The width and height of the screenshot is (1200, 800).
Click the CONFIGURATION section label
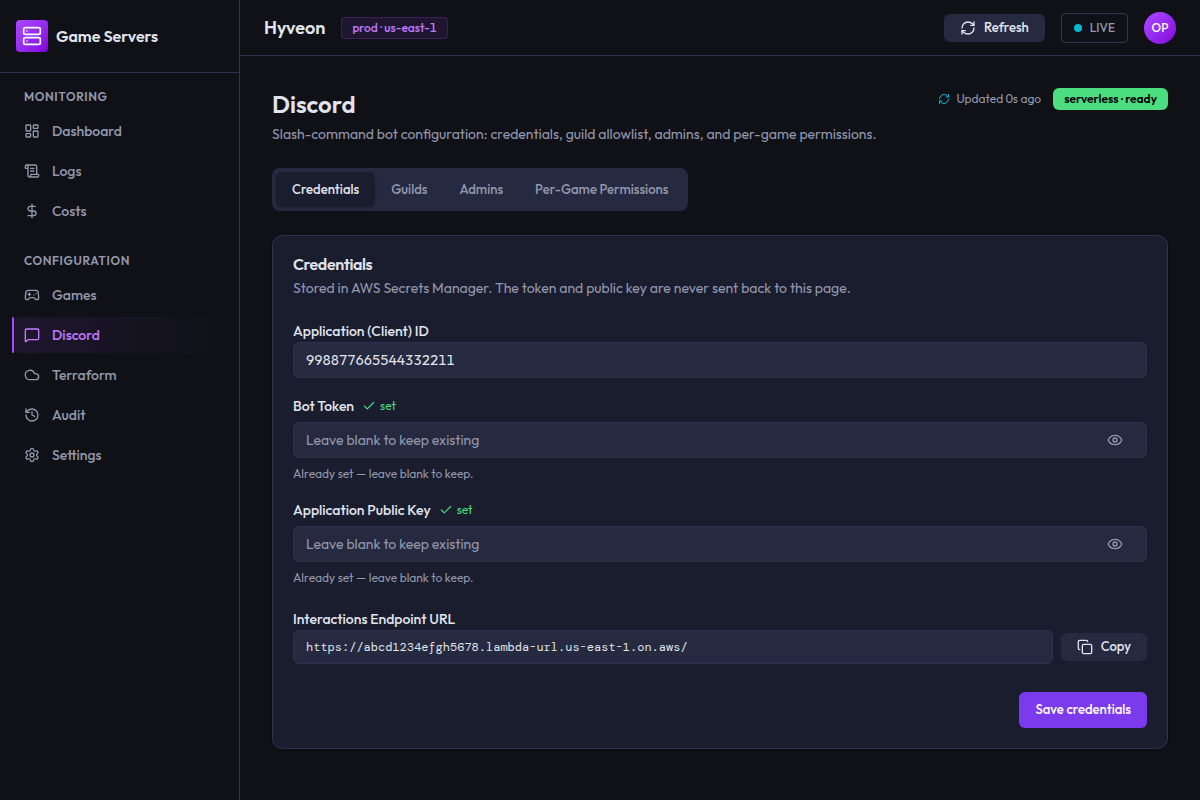pyautogui.click(x=77, y=261)
